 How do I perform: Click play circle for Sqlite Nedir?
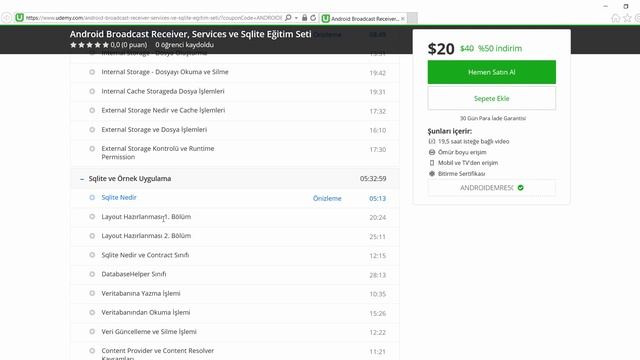(92, 198)
